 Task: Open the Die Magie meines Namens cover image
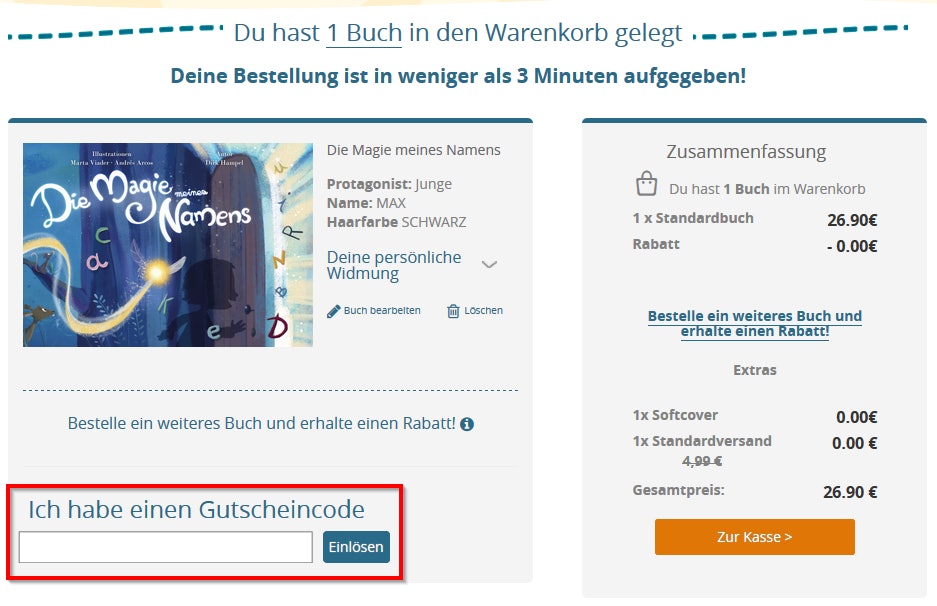(x=168, y=245)
